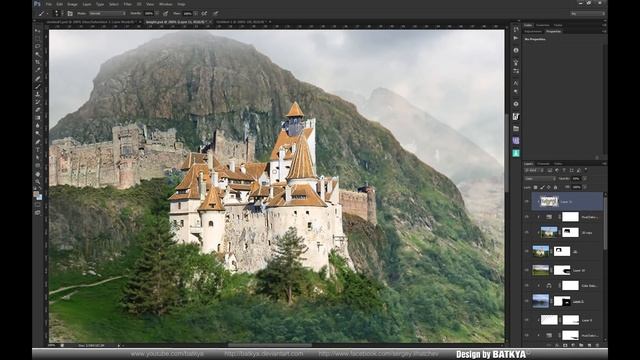Create new adjustment layer icon

(573, 345)
